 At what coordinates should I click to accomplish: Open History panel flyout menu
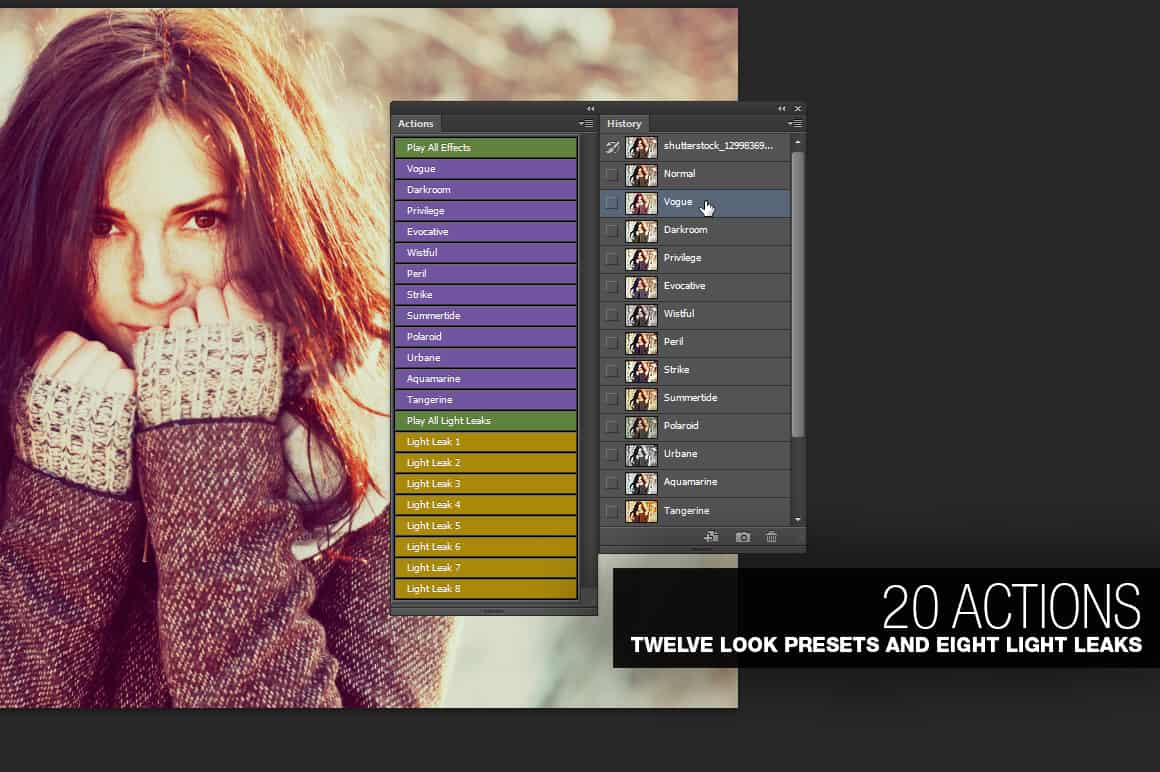[x=795, y=123]
